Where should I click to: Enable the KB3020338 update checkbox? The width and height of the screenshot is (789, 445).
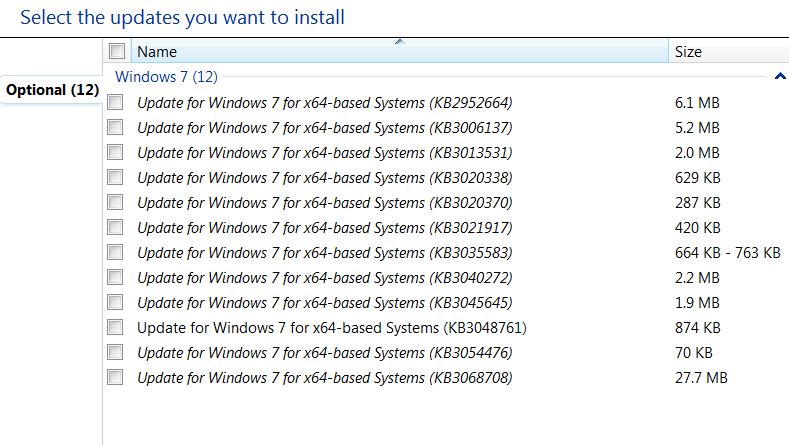point(115,177)
